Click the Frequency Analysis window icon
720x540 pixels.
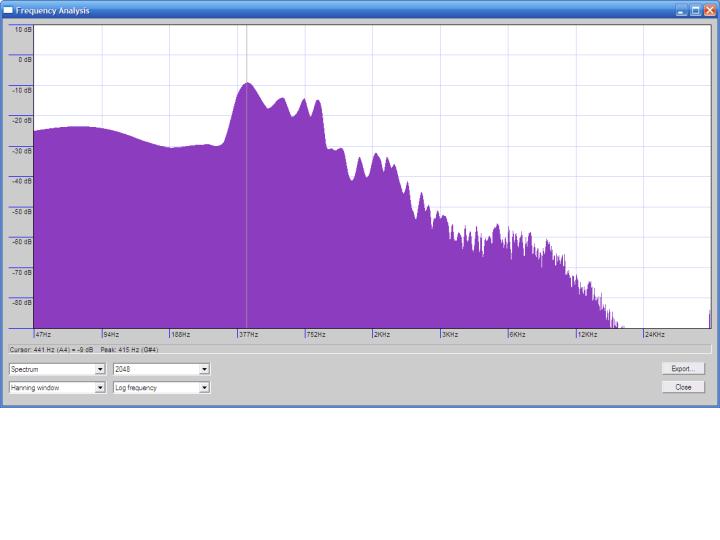point(8,10)
